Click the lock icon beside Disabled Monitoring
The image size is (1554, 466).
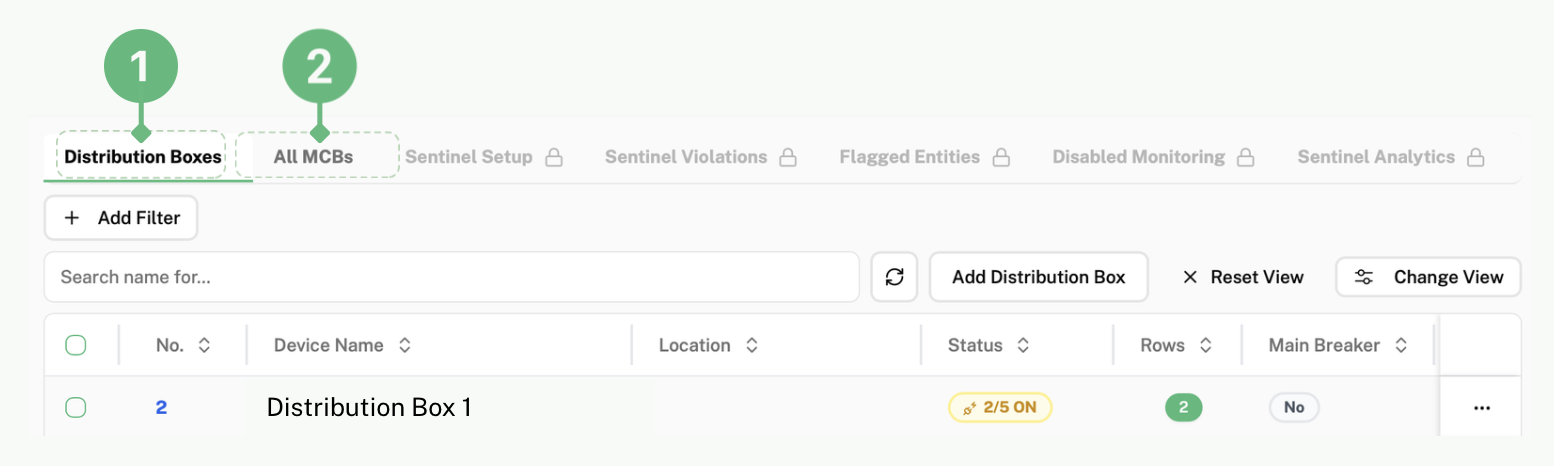click(x=1245, y=157)
